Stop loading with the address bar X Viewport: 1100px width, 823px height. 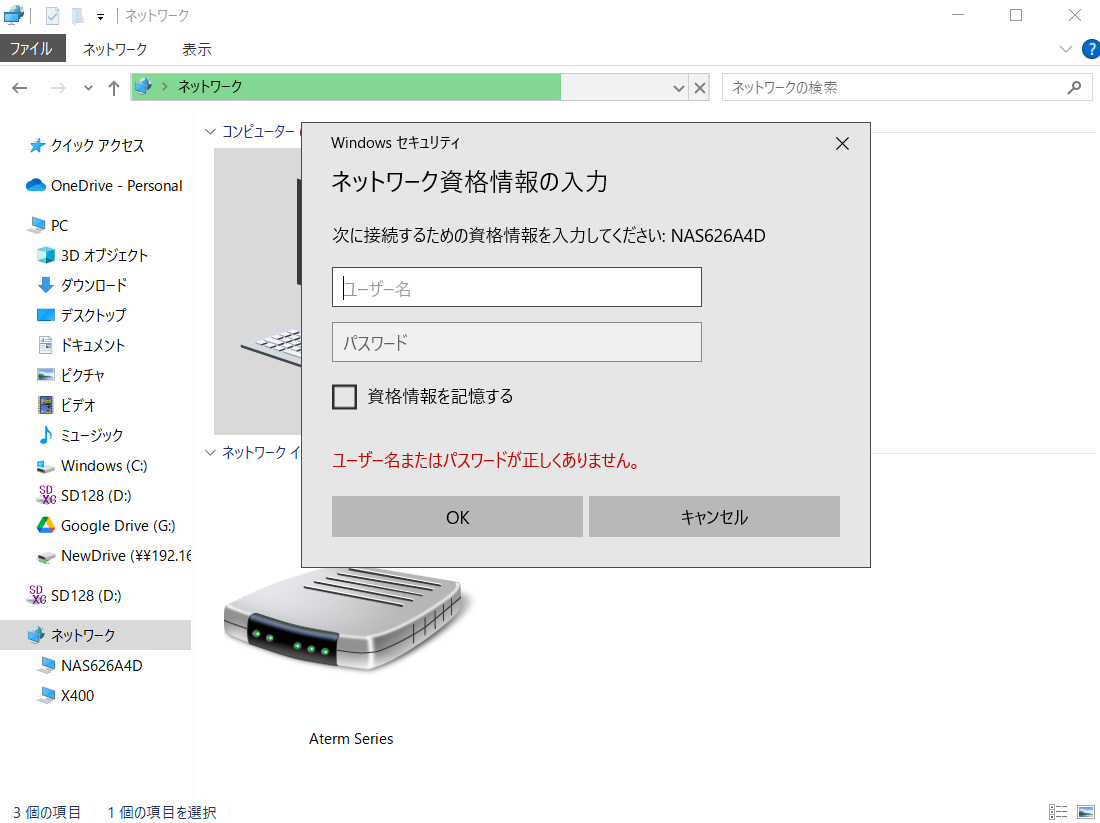pos(699,88)
